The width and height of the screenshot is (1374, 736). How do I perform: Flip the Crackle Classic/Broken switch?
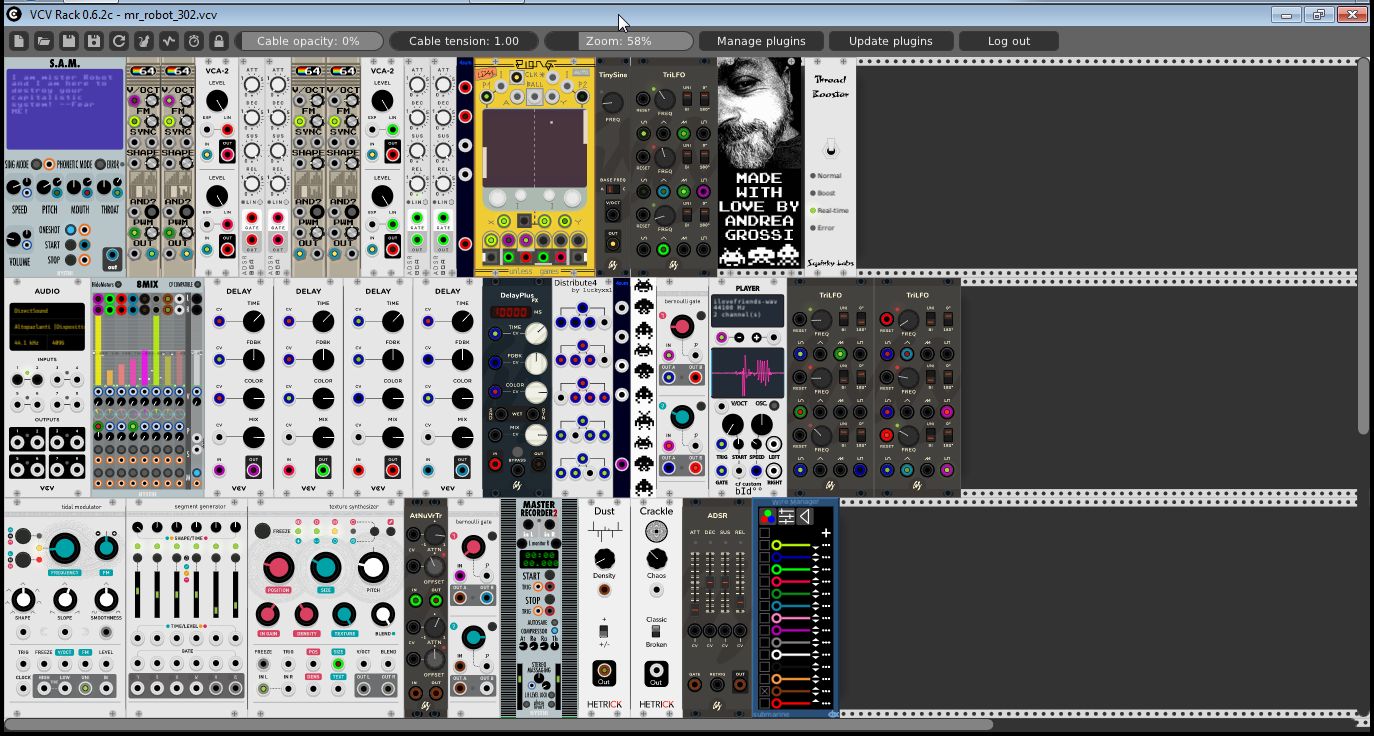[x=656, y=632]
